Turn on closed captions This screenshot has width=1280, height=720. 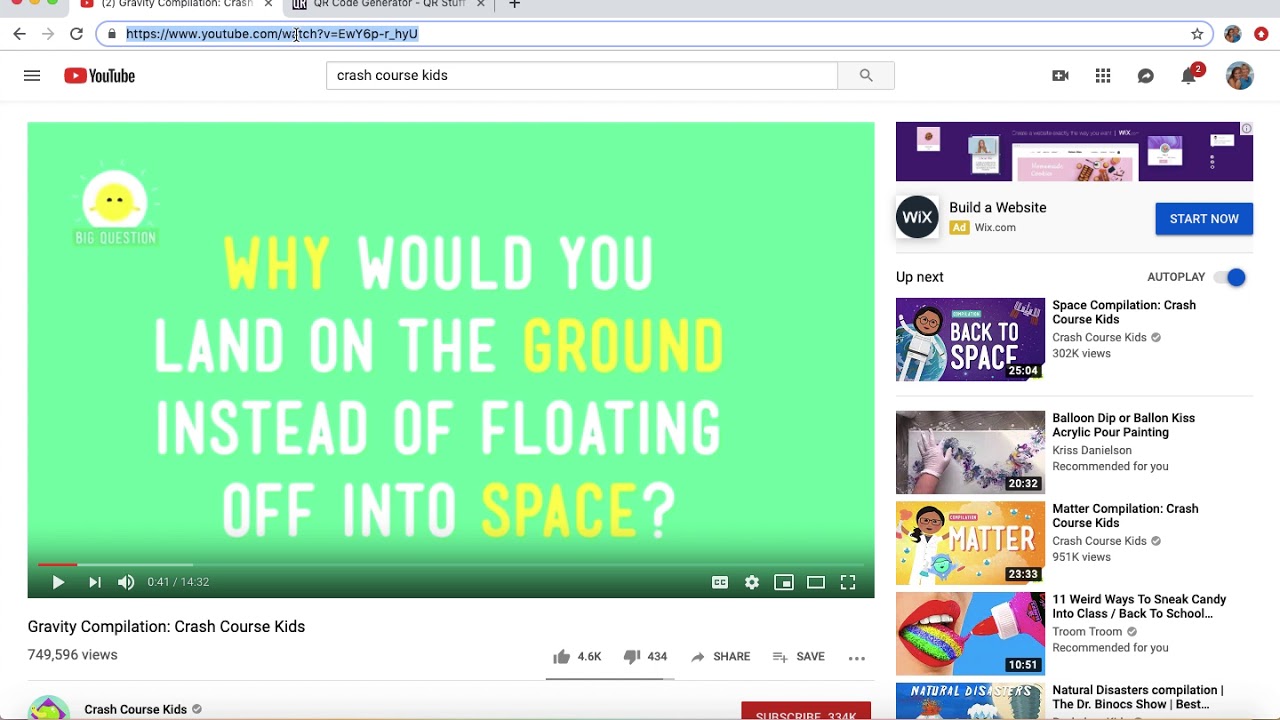(x=720, y=582)
